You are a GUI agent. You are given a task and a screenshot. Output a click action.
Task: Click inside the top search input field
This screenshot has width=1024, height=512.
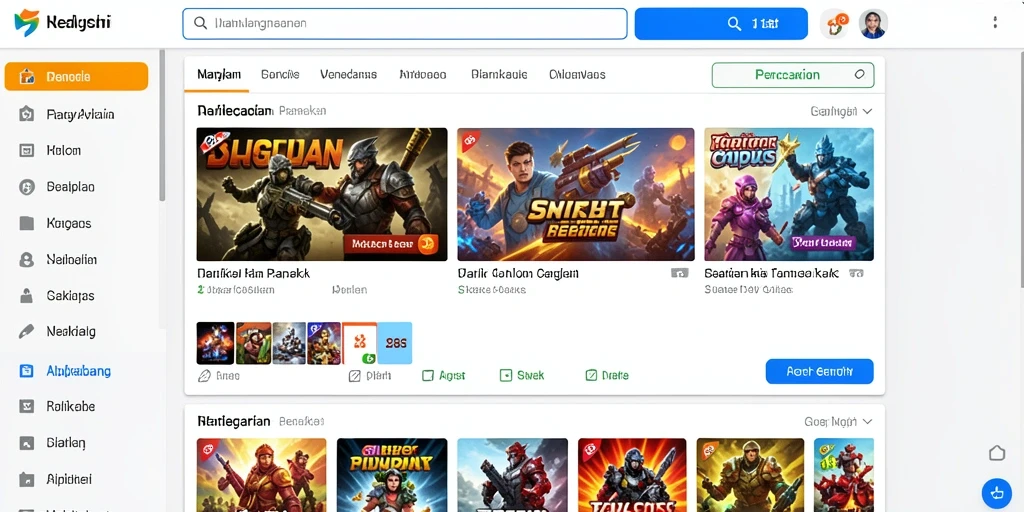[x=405, y=24]
